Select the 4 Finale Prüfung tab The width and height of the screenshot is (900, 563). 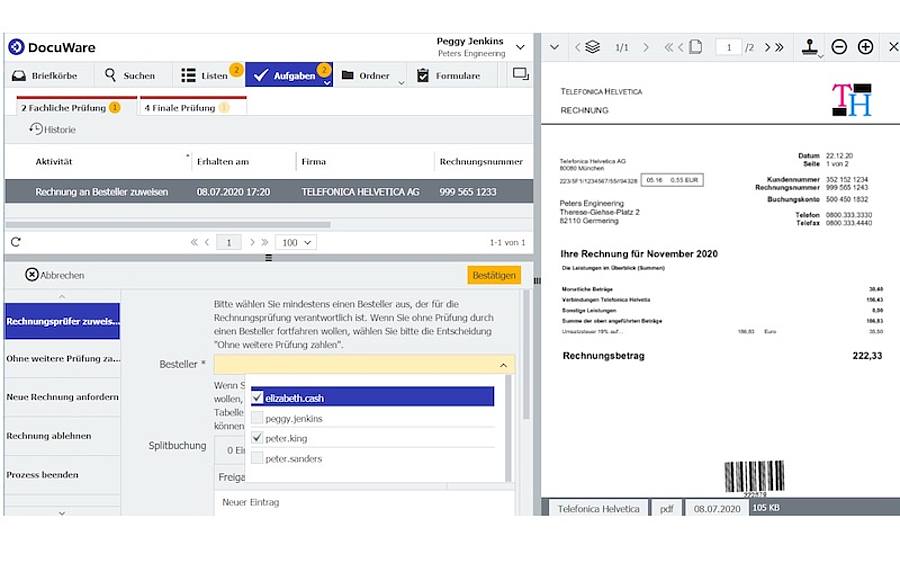(x=193, y=107)
